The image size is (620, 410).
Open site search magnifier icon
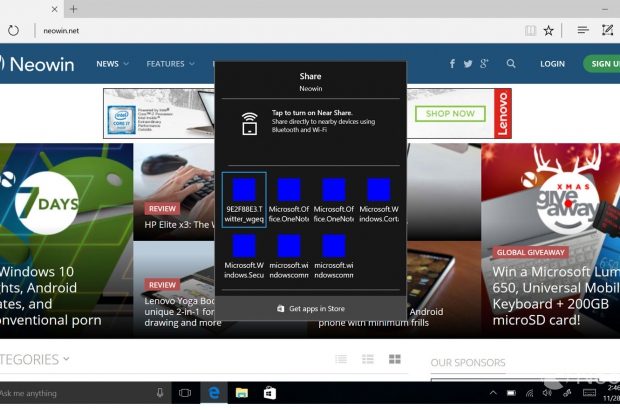[511, 64]
